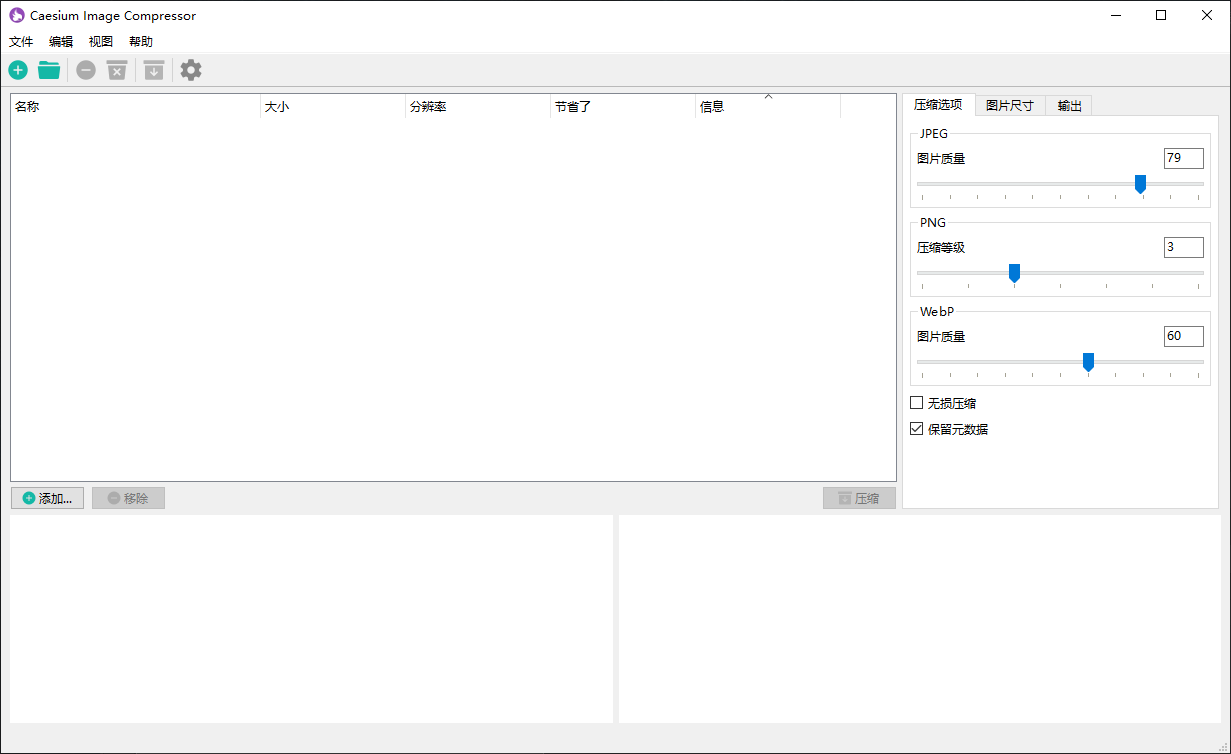Click the 压缩 button
The width and height of the screenshot is (1231, 754).
pos(859,498)
